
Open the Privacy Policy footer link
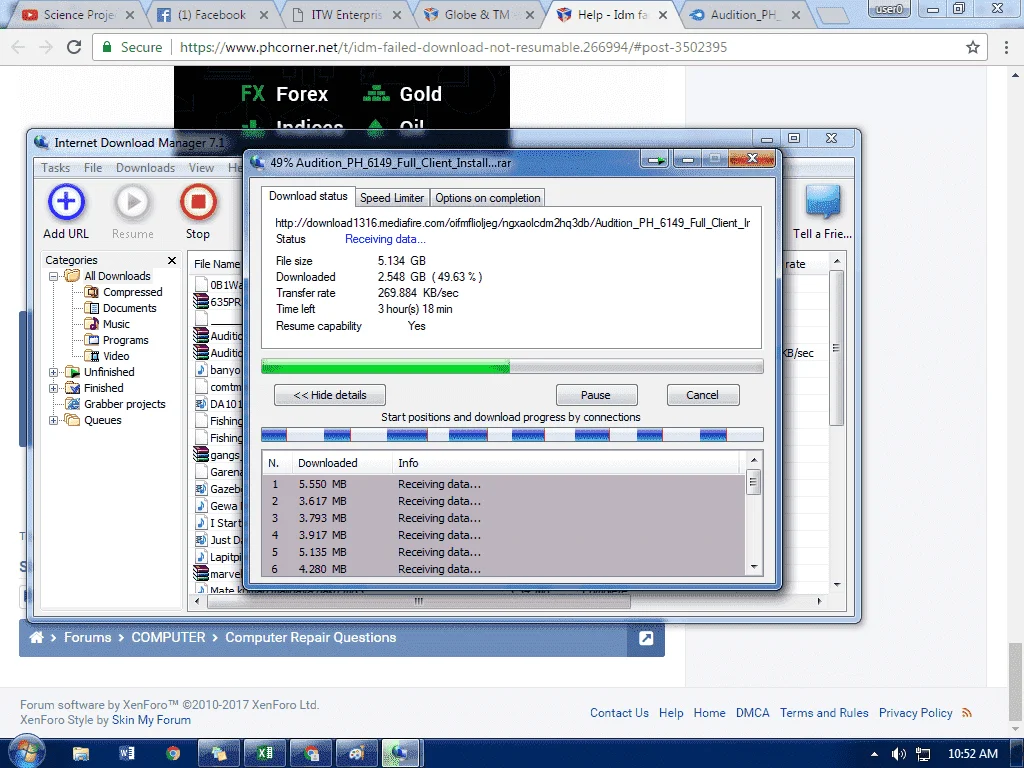pos(915,713)
